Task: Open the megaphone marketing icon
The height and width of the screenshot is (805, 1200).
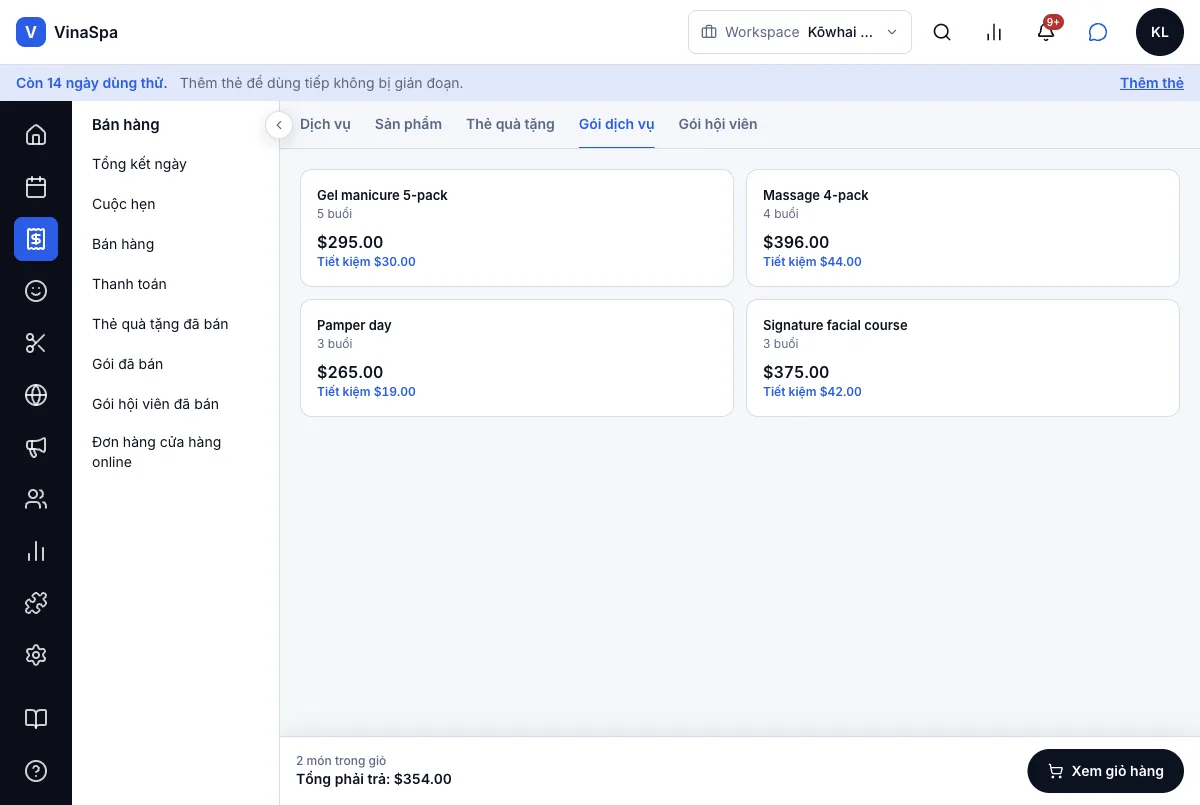Action: (x=36, y=447)
